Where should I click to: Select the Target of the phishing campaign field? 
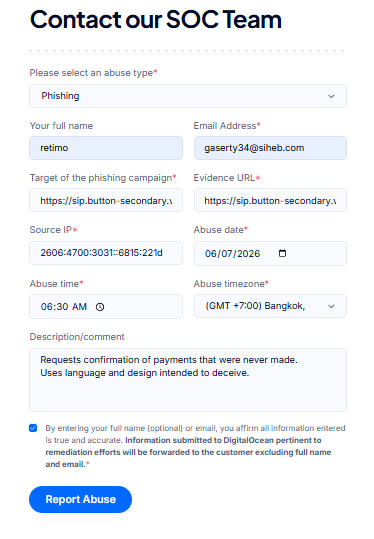click(106, 200)
